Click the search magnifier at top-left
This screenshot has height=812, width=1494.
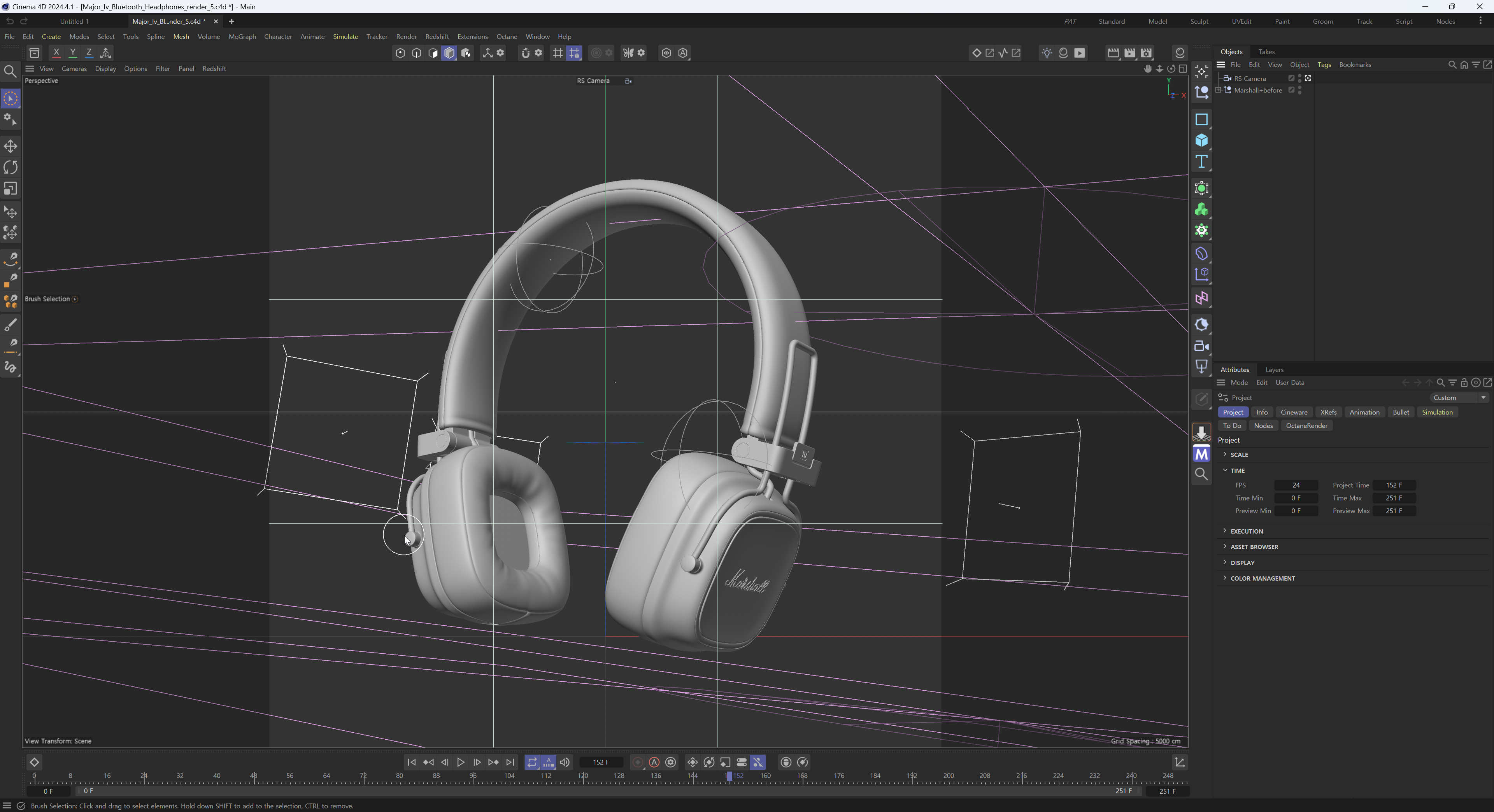10,71
